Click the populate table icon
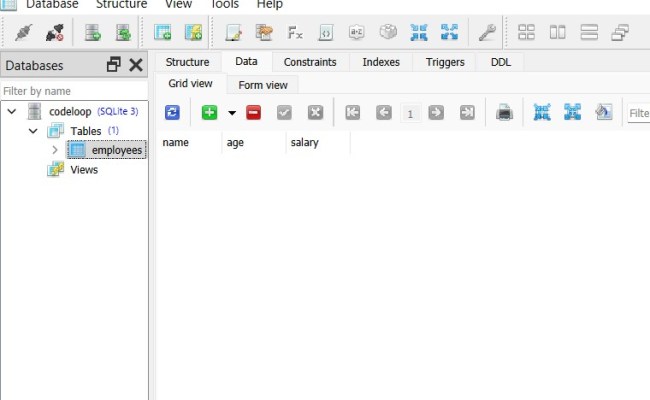Image resolution: width=650 pixels, height=400 pixels. point(604,112)
